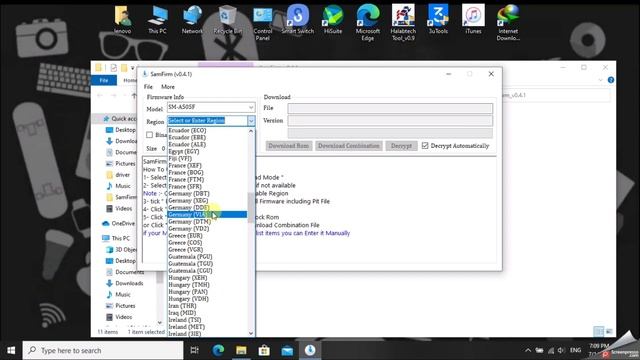The height and width of the screenshot is (360, 640).
Task: Click the Decrypt button
Action: click(x=401, y=146)
